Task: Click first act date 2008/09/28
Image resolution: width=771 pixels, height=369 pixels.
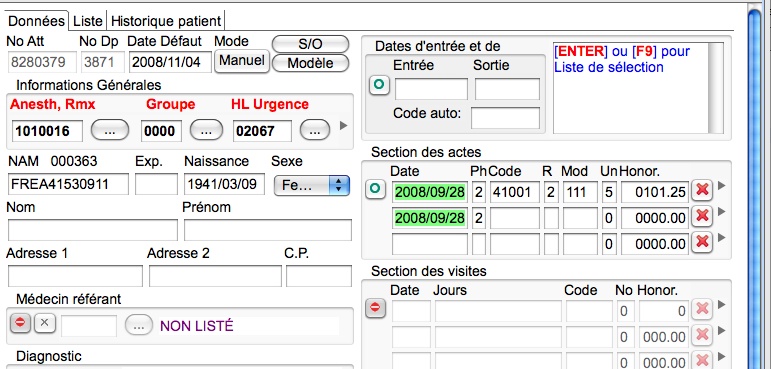Action: (430, 192)
